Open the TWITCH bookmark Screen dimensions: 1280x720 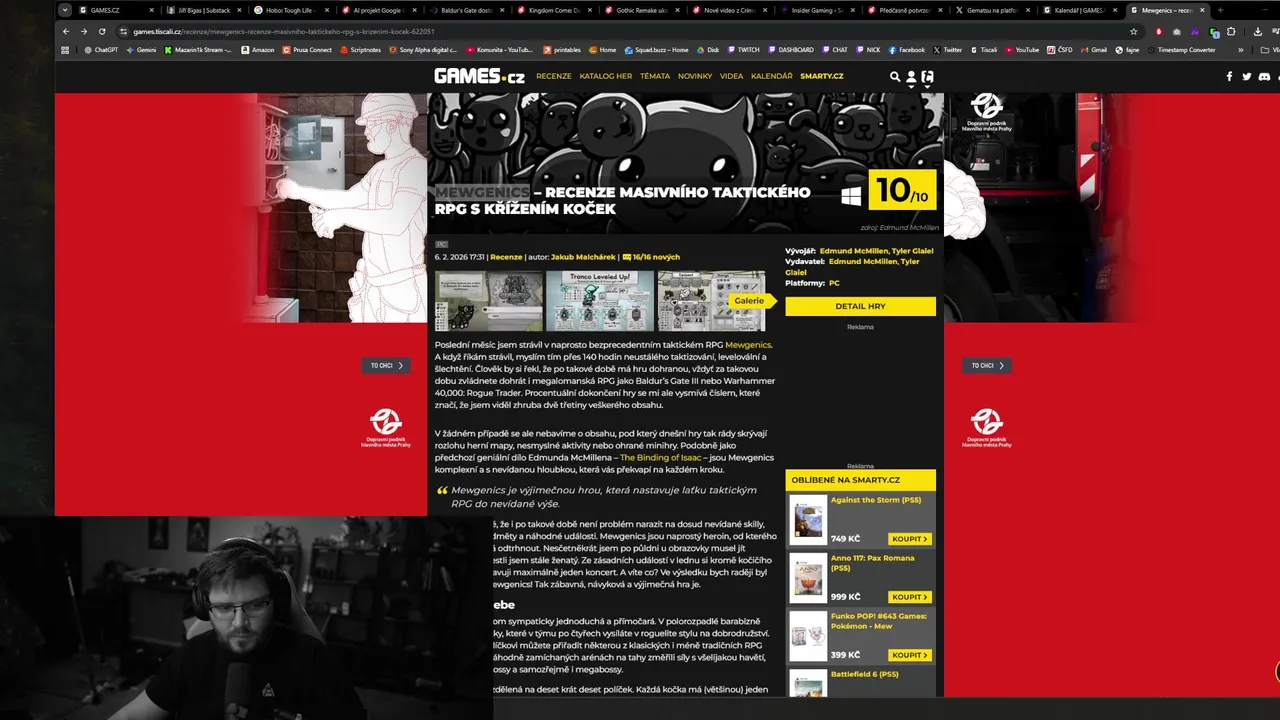(x=743, y=49)
